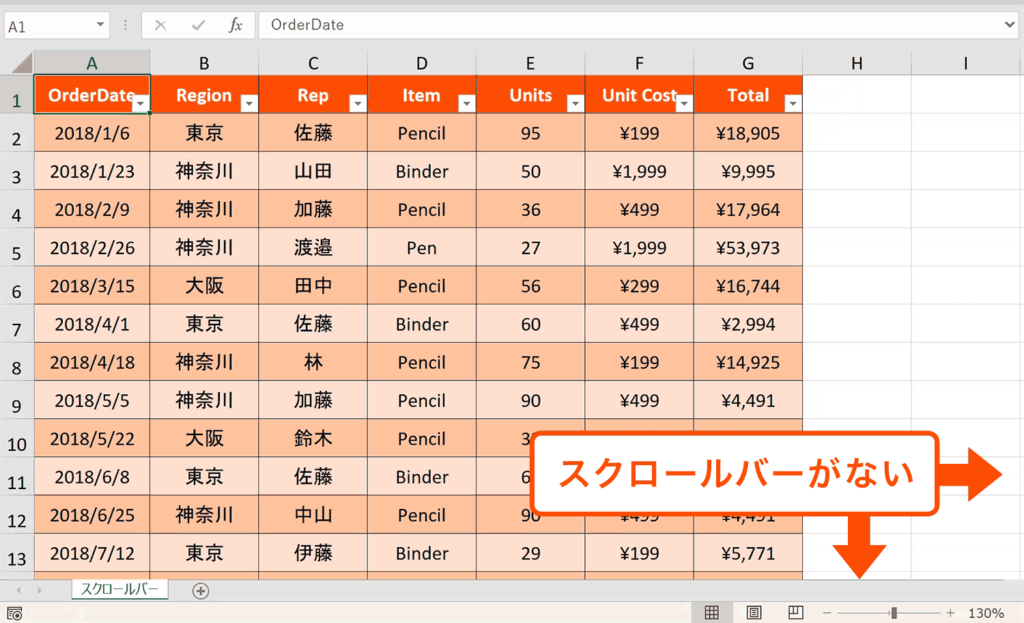Open Total filter dropdown

point(792,103)
